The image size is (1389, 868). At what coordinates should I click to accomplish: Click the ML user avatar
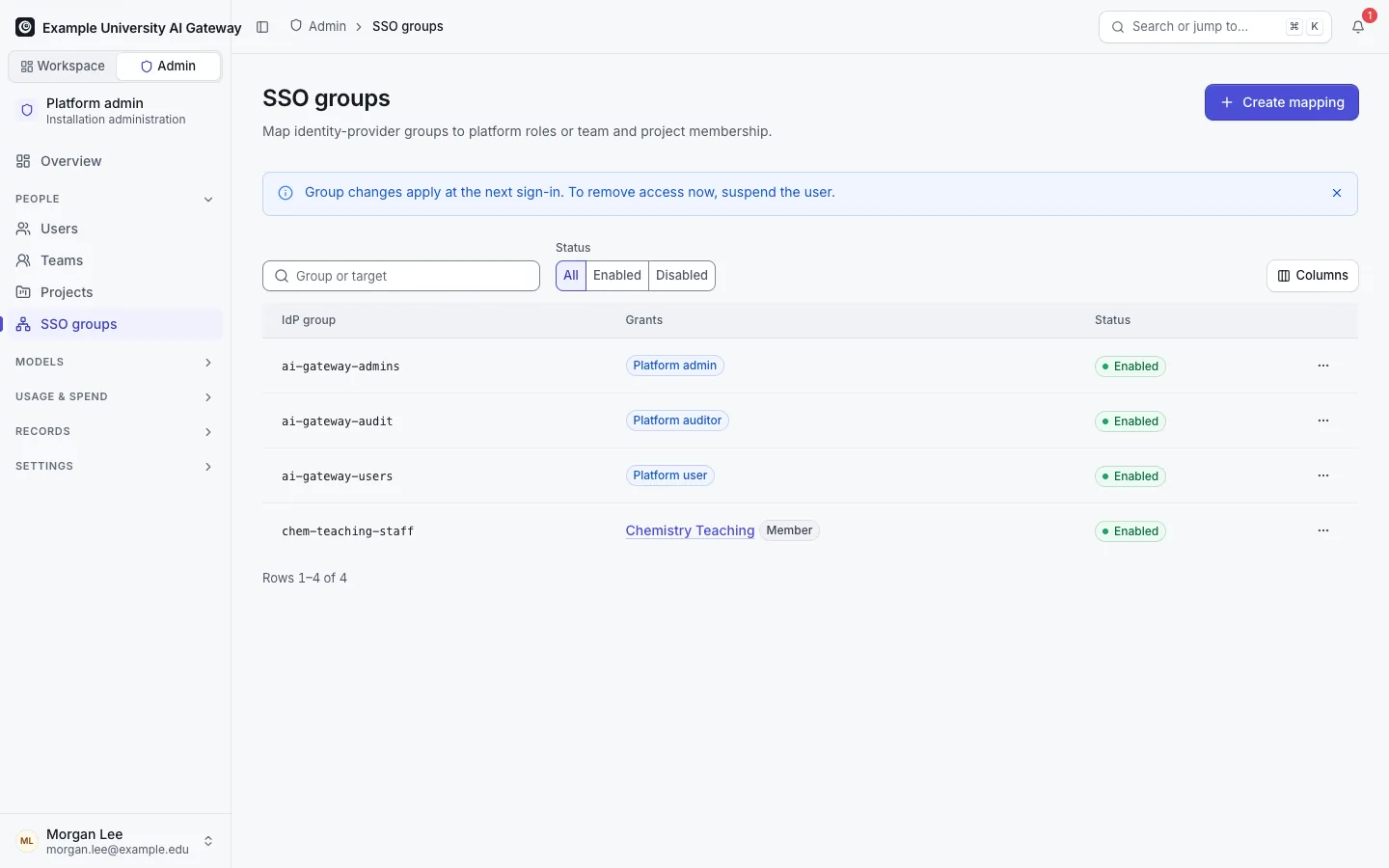27,841
